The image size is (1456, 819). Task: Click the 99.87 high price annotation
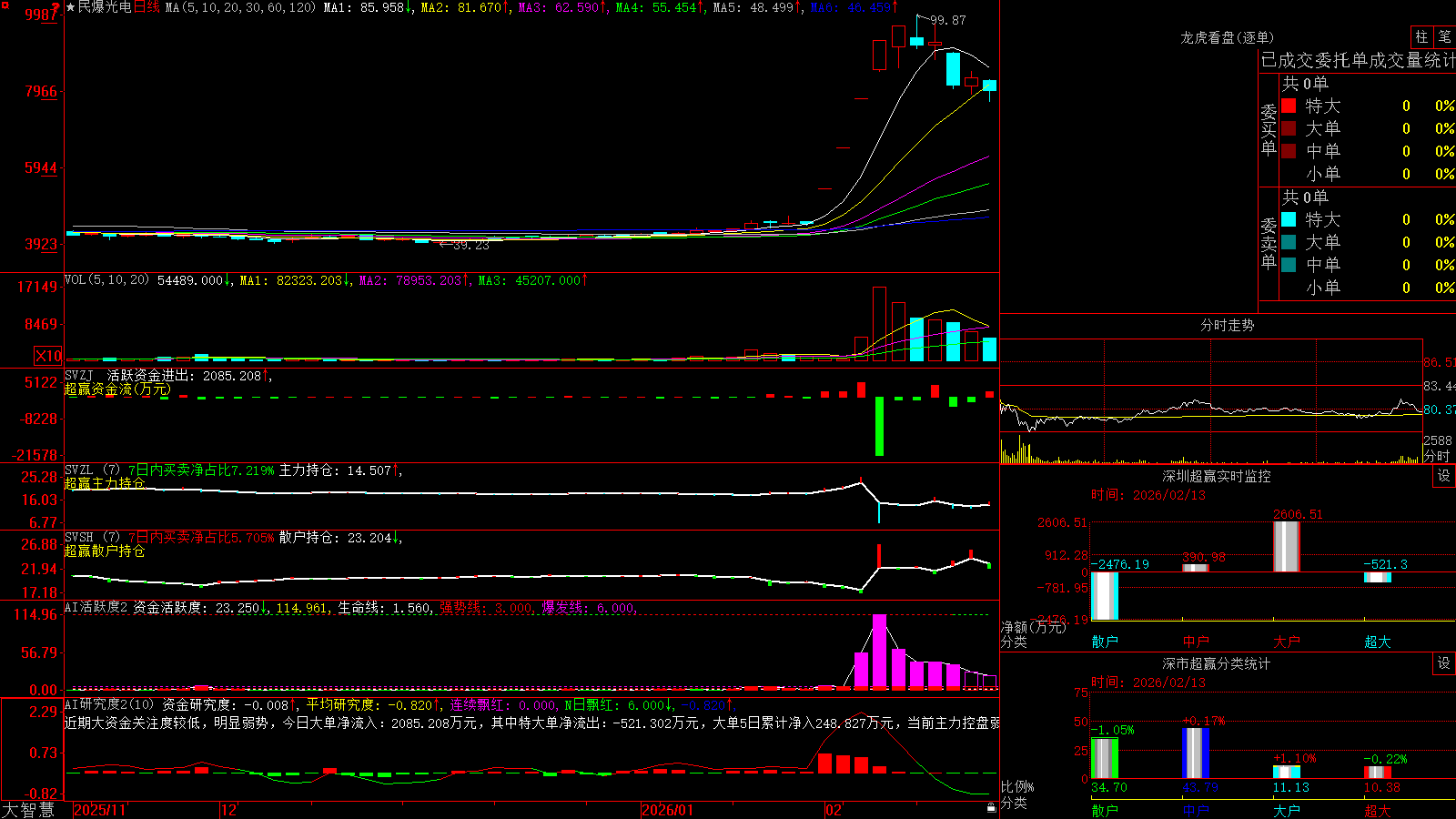[948, 20]
